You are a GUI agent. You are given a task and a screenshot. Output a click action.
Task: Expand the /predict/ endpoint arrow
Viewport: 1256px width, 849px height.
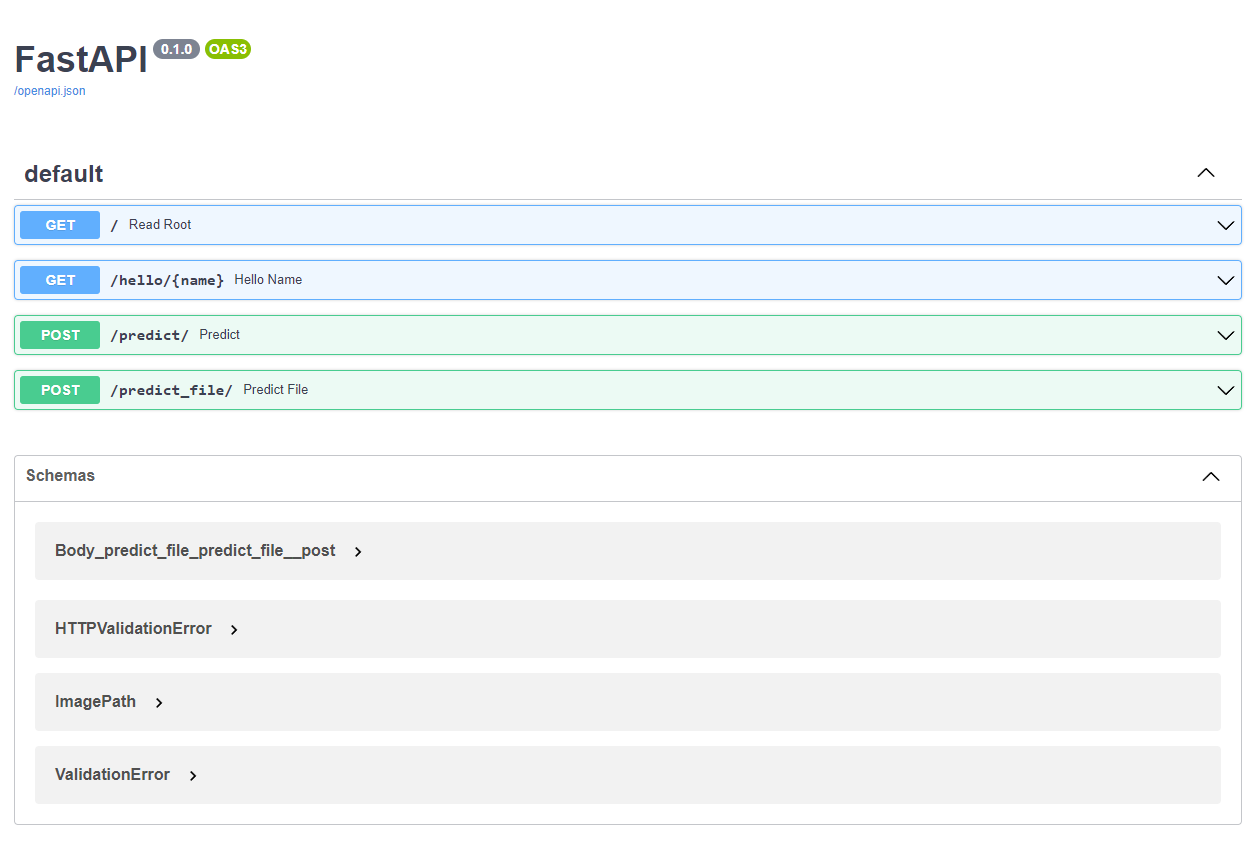pyautogui.click(x=1226, y=335)
